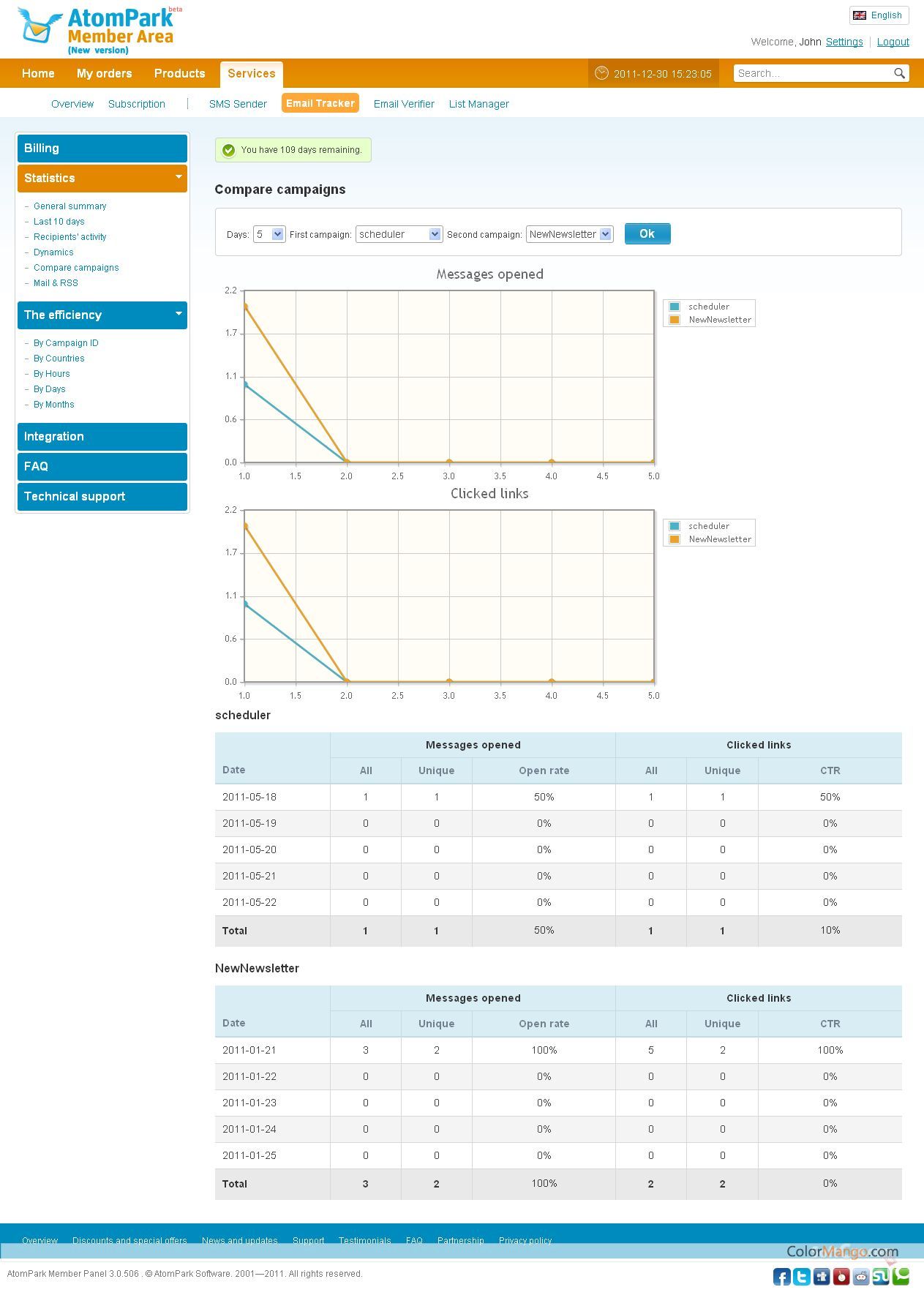Click inside the Search field
924x1298 pixels.
(x=812, y=73)
